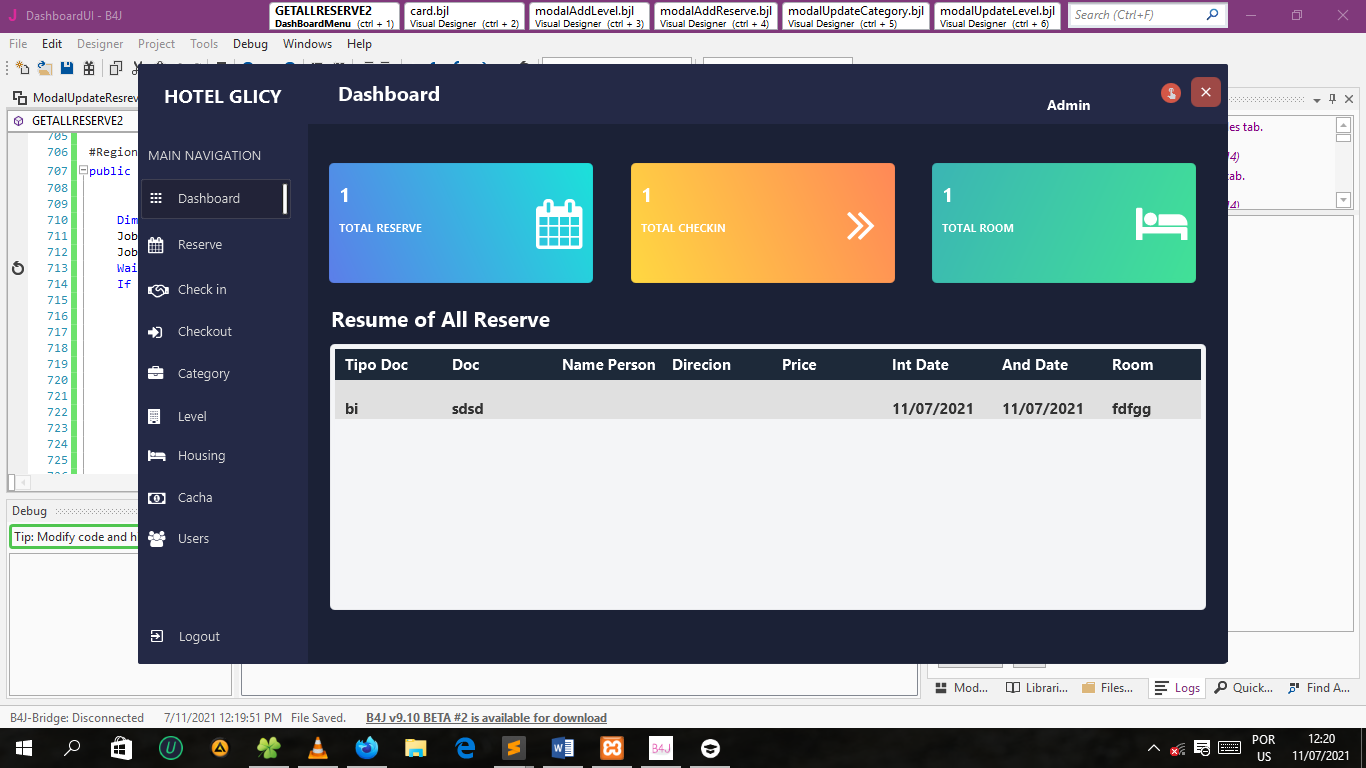Click the Housing bed icon in sidebar
Viewport: 1366px width, 768px height.
click(x=156, y=456)
